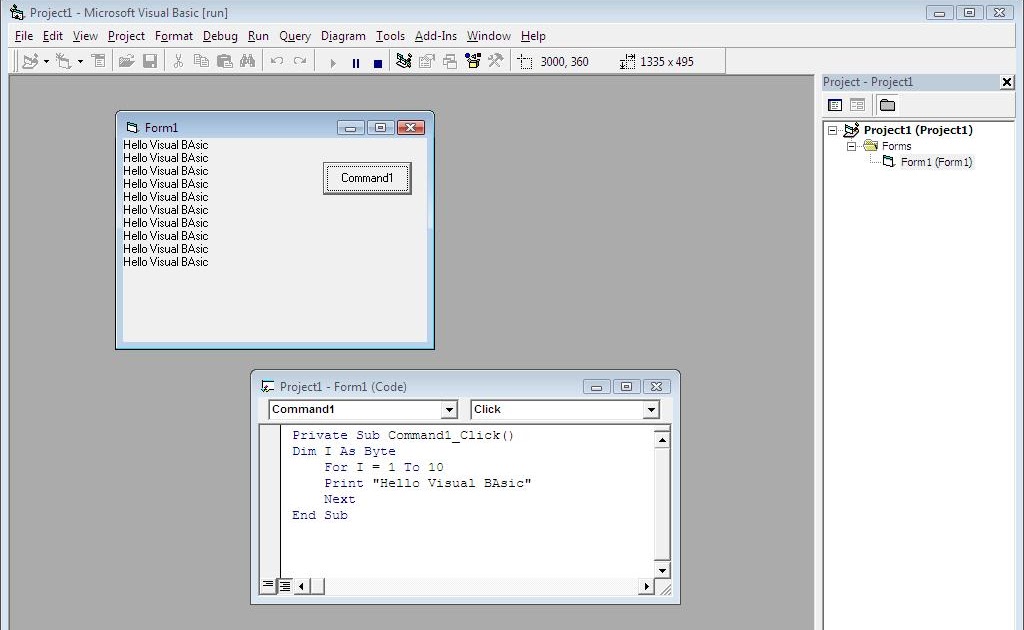Open the Edit menu

(x=53, y=36)
